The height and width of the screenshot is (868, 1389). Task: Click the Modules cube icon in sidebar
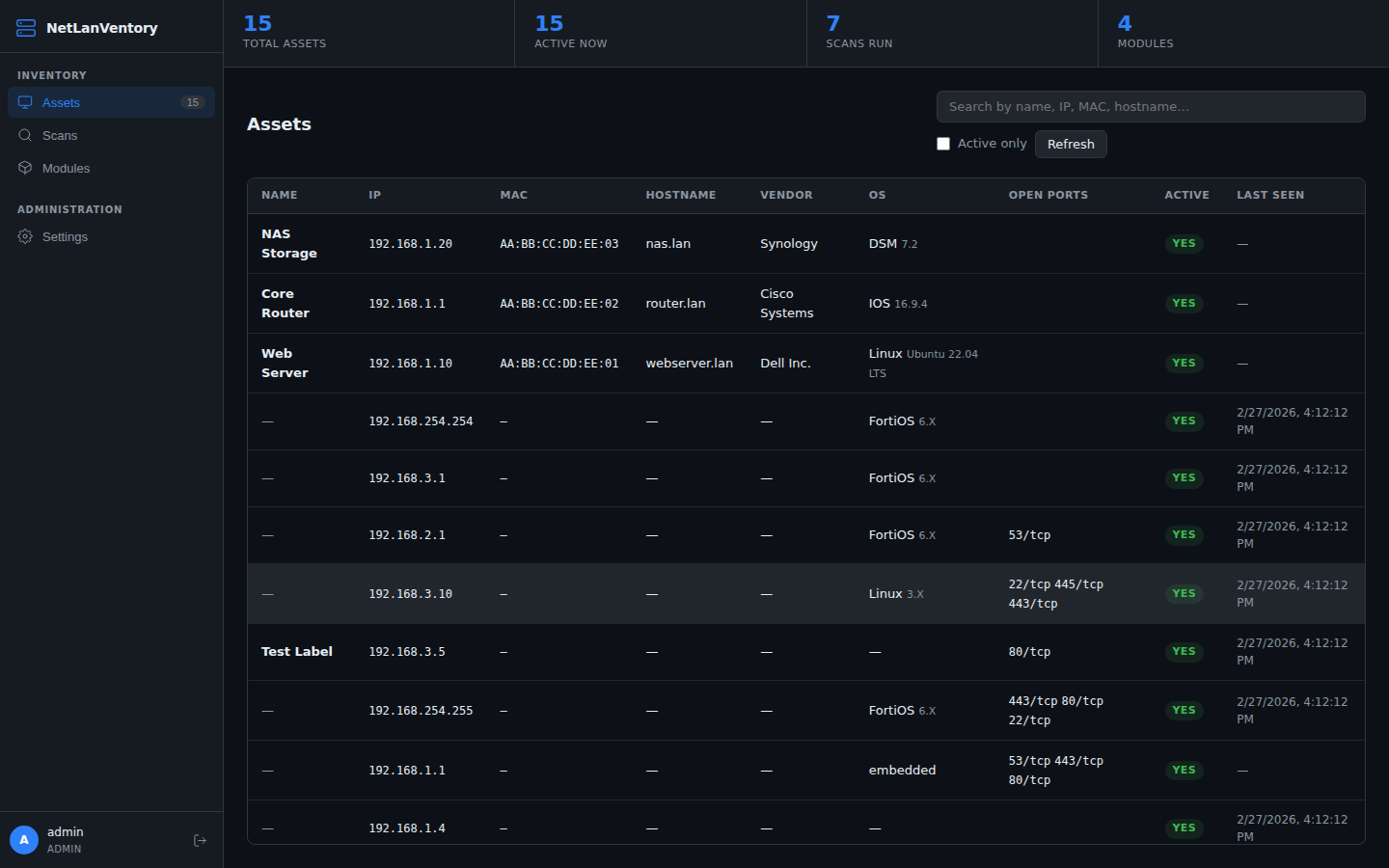click(x=25, y=168)
